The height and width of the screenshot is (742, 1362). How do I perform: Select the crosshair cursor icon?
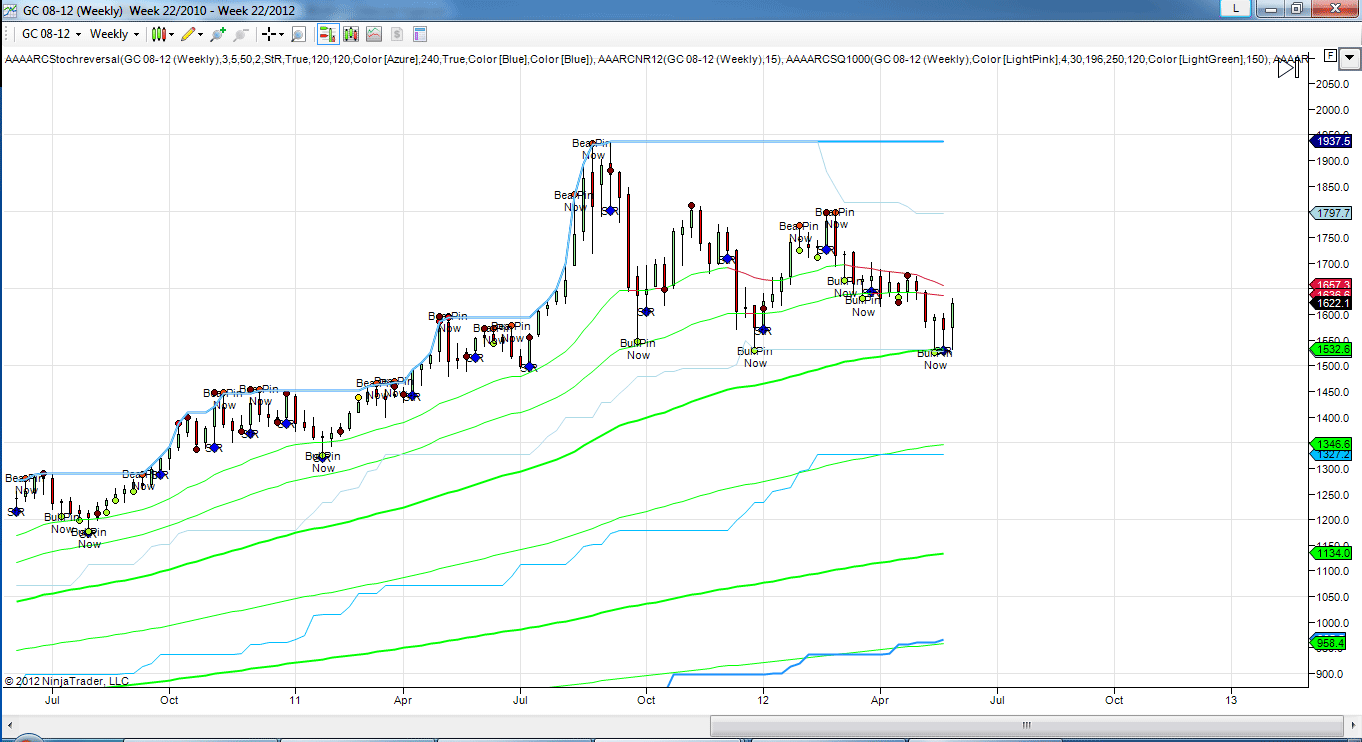click(269, 34)
